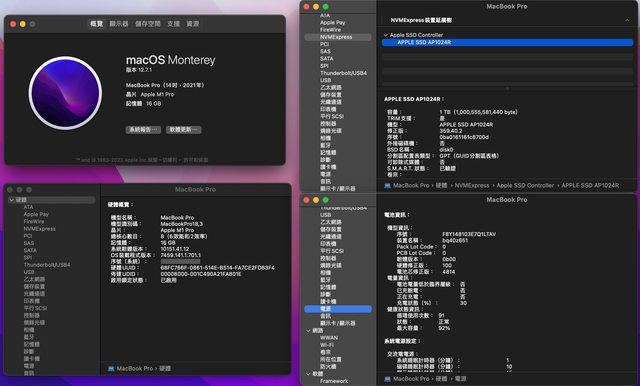Image resolution: width=640 pixels, height=386 pixels.
Task: Collapse the 硬體 group in the 硬體概覽 window
Action: pos(12,200)
